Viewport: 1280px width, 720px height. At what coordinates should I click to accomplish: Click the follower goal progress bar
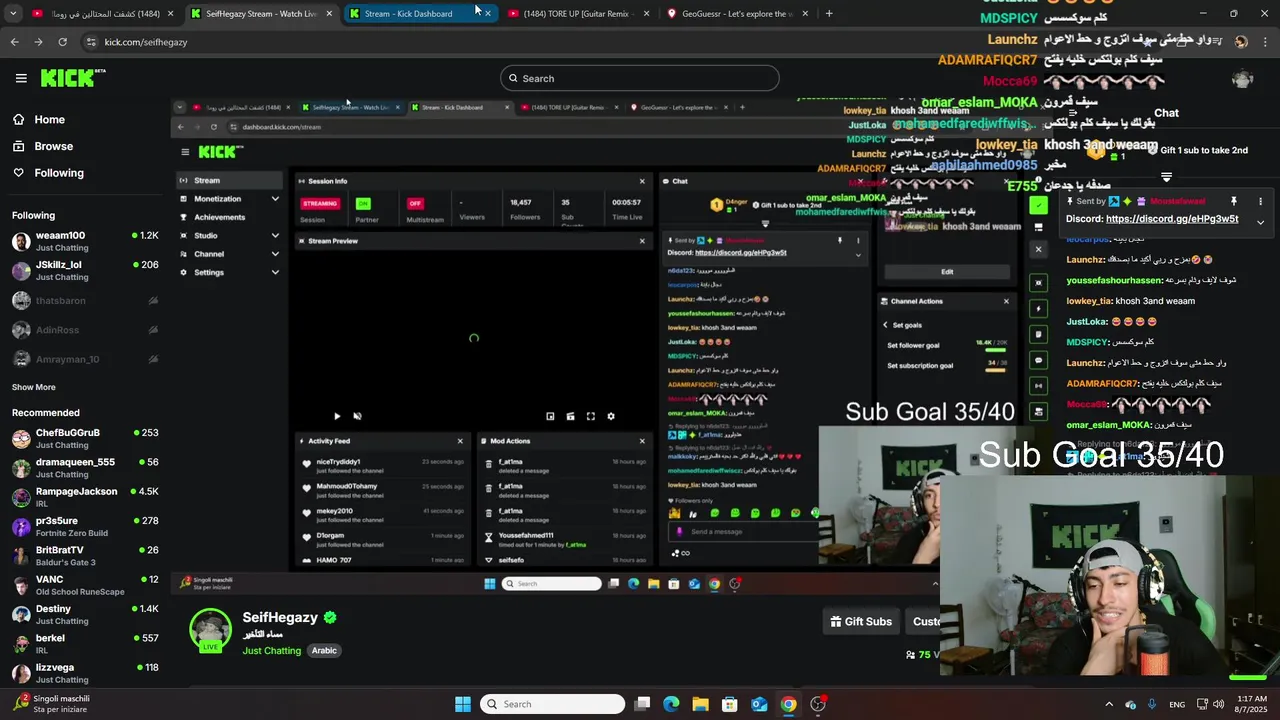pyautogui.click(x=995, y=351)
